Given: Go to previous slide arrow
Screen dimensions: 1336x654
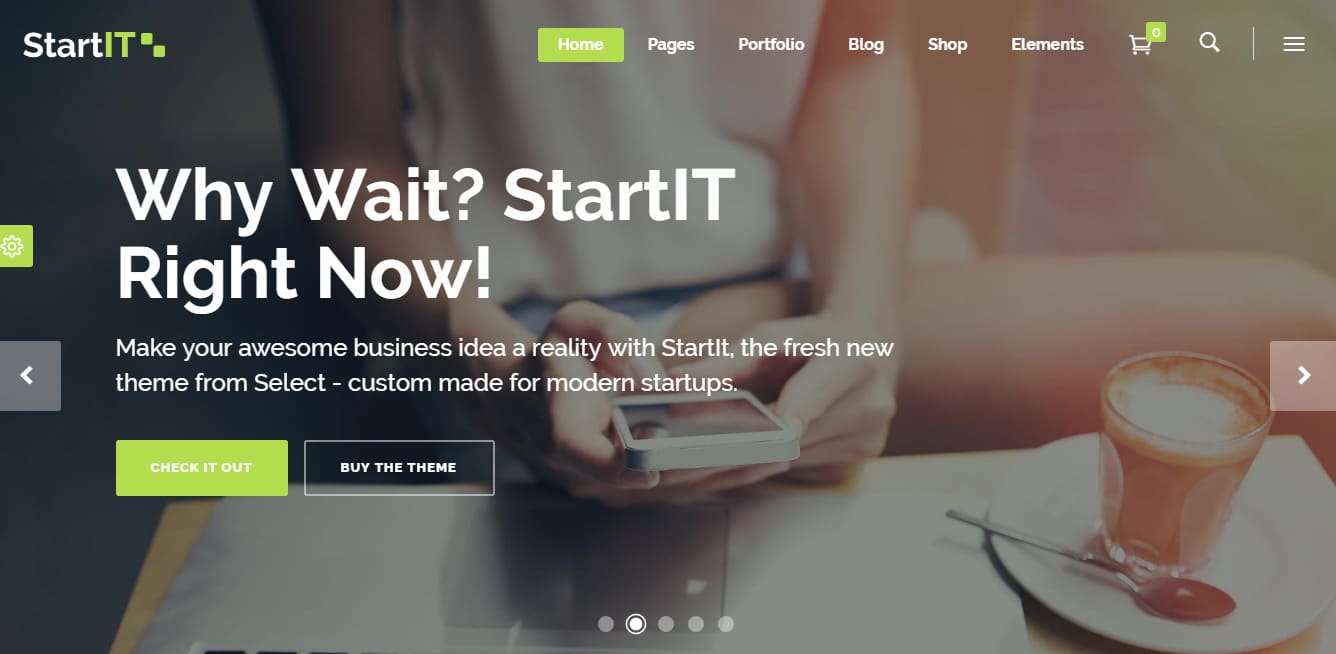Looking at the screenshot, I should click(x=29, y=376).
